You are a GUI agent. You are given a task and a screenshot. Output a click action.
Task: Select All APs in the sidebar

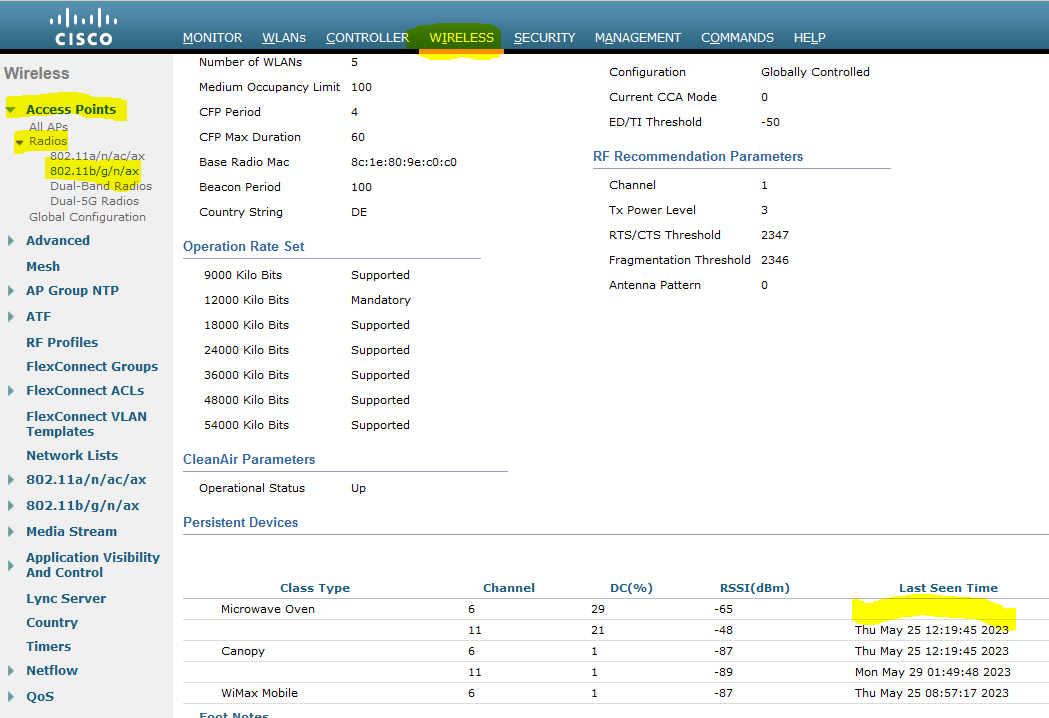pyautogui.click(x=47, y=126)
